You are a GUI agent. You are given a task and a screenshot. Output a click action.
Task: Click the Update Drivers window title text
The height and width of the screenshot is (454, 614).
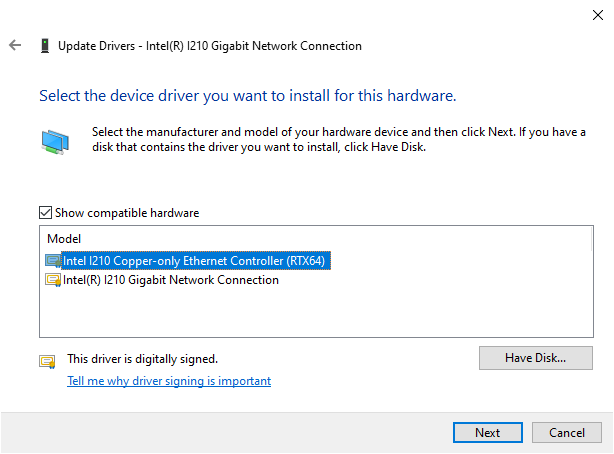pyautogui.click(x=210, y=46)
